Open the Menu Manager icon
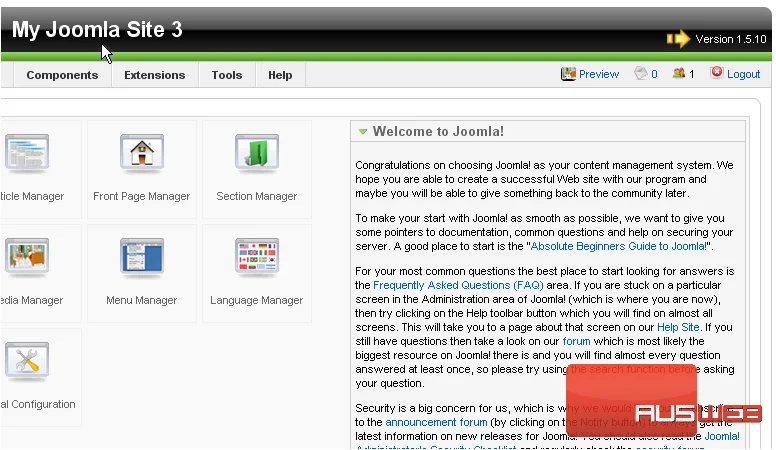The image size is (776, 450). (142, 257)
